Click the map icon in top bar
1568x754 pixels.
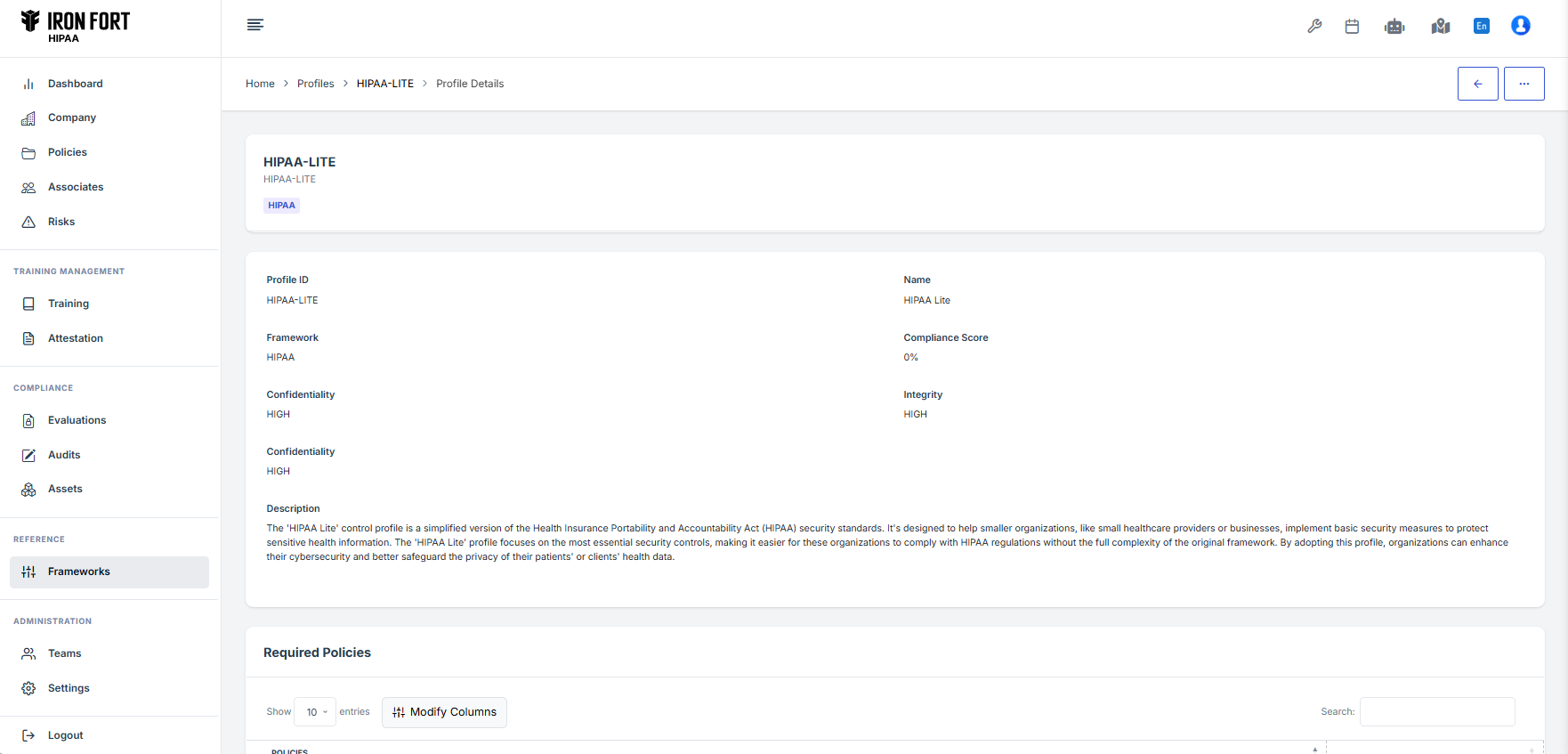point(1441,26)
